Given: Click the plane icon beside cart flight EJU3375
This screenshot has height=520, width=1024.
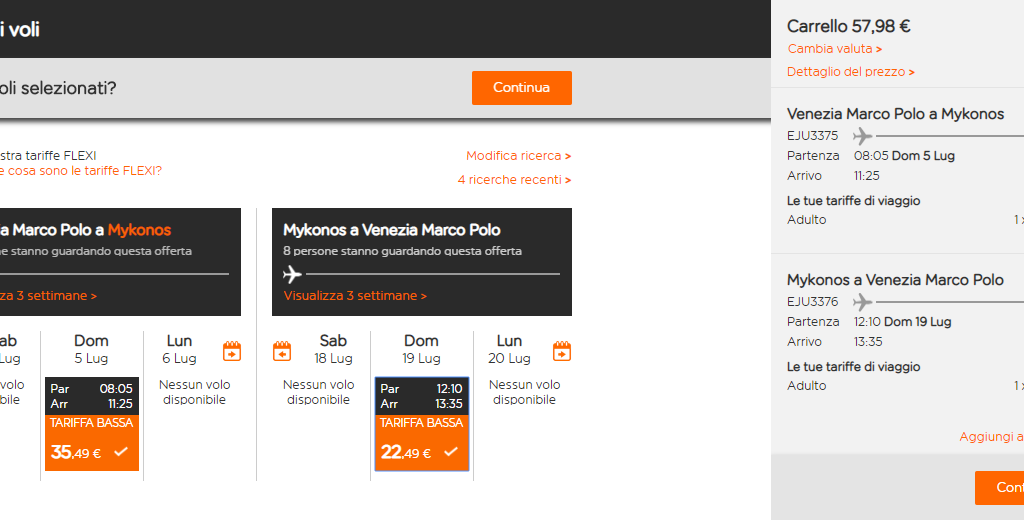Looking at the screenshot, I should tap(862, 136).
